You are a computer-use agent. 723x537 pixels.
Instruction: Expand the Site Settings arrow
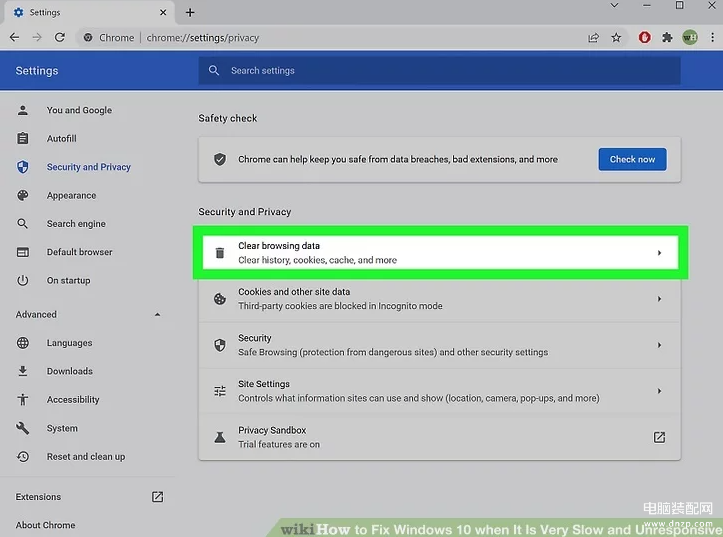point(659,391)
